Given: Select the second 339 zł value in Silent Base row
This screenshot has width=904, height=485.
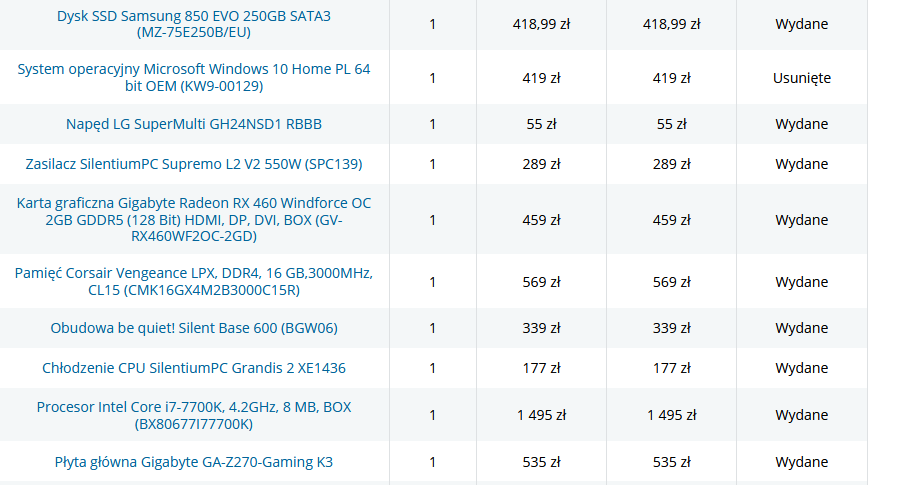Looking at the screenshot, I should (672, 328).
